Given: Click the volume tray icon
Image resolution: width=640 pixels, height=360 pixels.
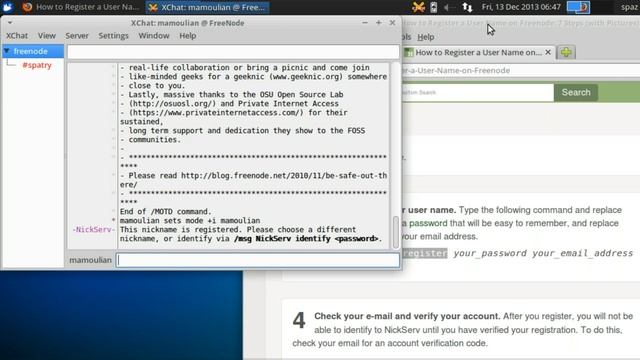Looking at the screenshot, I should 448,7.
